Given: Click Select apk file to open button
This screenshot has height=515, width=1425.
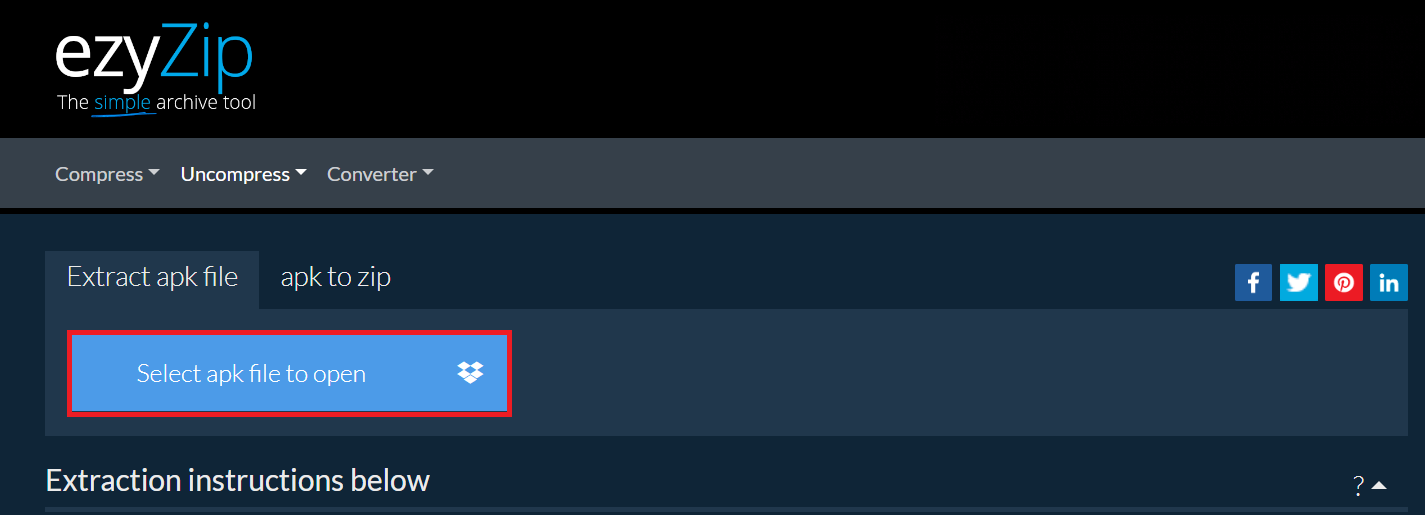Looking at the screenshot, I should click(x=289, y=373).
